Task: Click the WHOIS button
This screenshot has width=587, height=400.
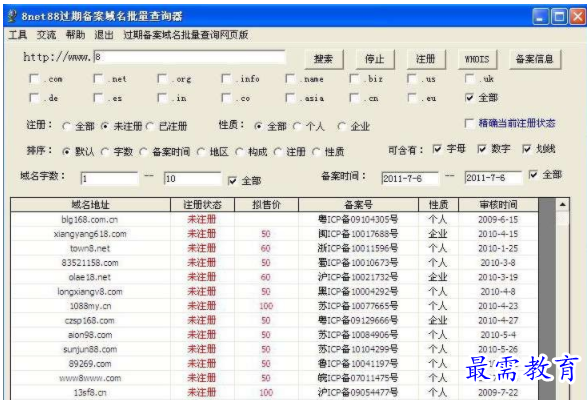Action: [x=477, y=59]
